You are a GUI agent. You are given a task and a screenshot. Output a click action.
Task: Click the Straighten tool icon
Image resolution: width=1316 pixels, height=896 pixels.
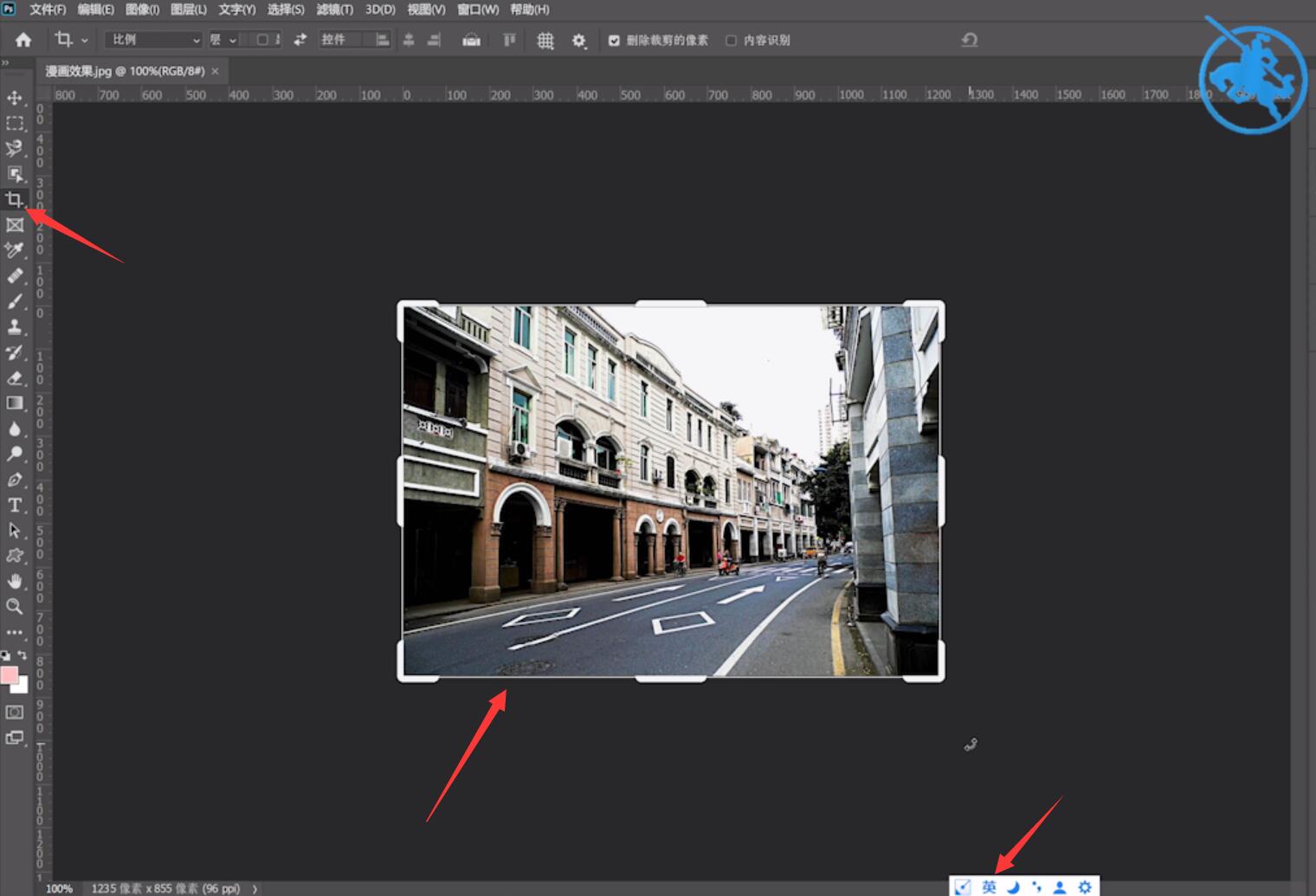click(471, 40)
